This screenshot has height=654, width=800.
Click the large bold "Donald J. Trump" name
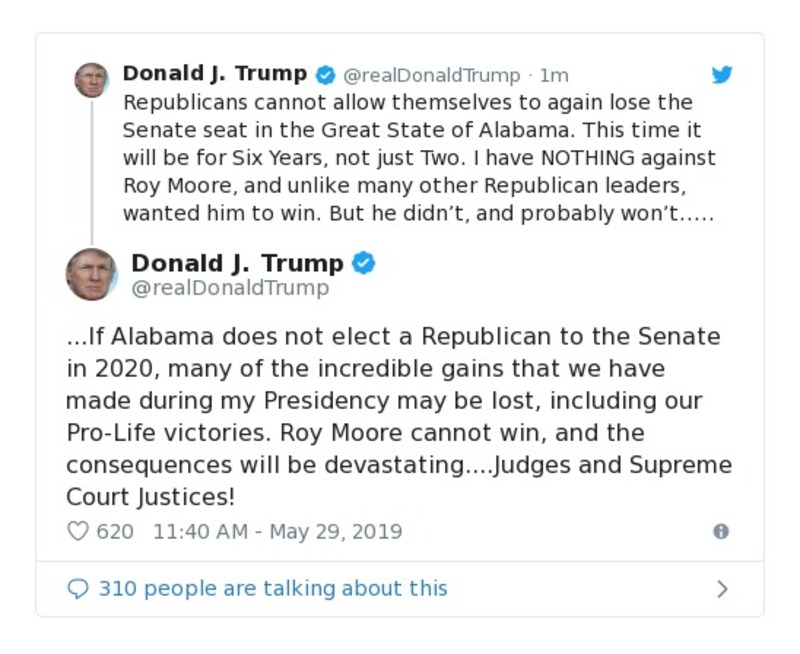pyautogui.click(x=237, y=263)
